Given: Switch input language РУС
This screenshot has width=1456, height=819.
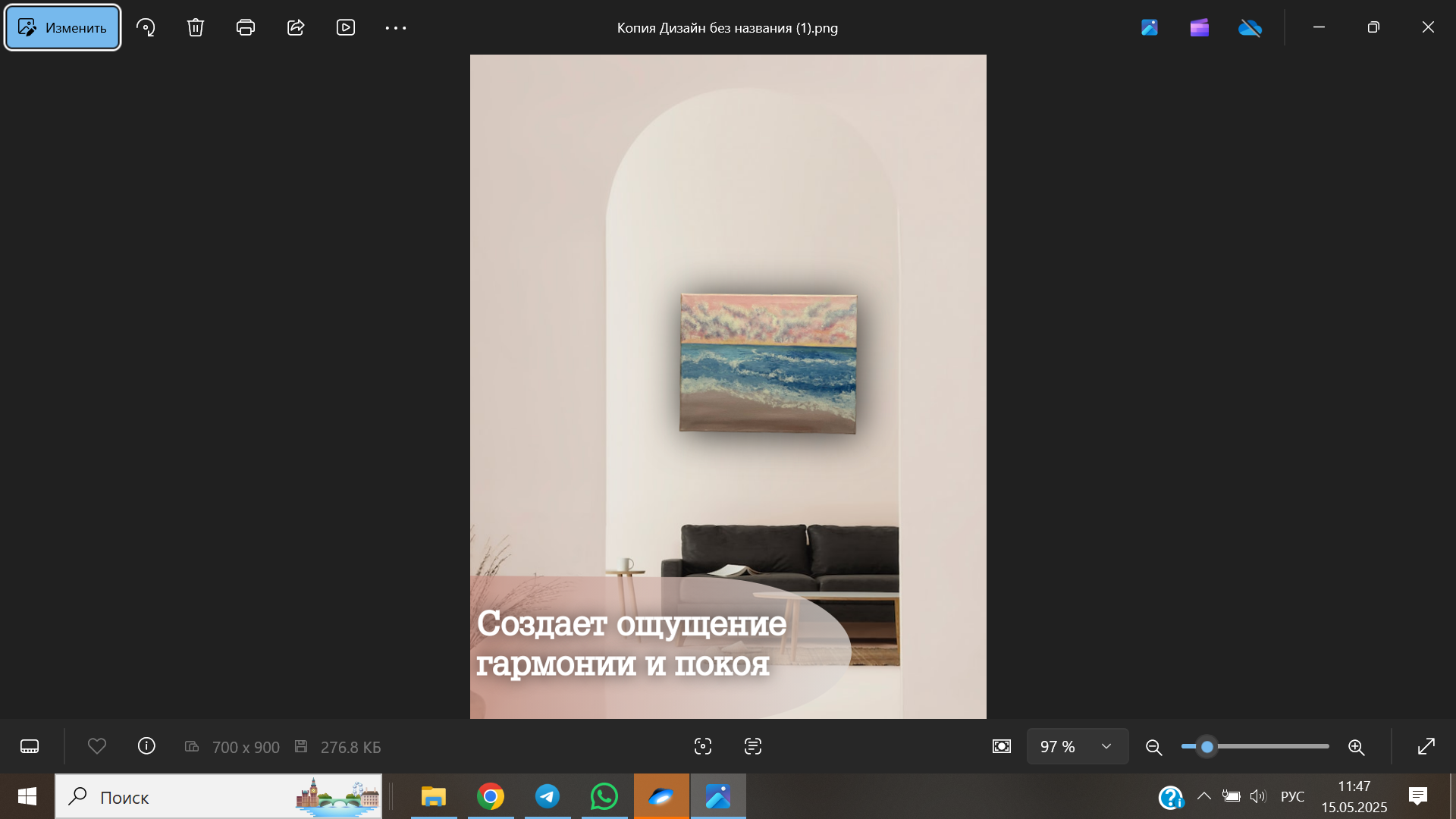Looking at the screenshot, I should point(1292,797).
